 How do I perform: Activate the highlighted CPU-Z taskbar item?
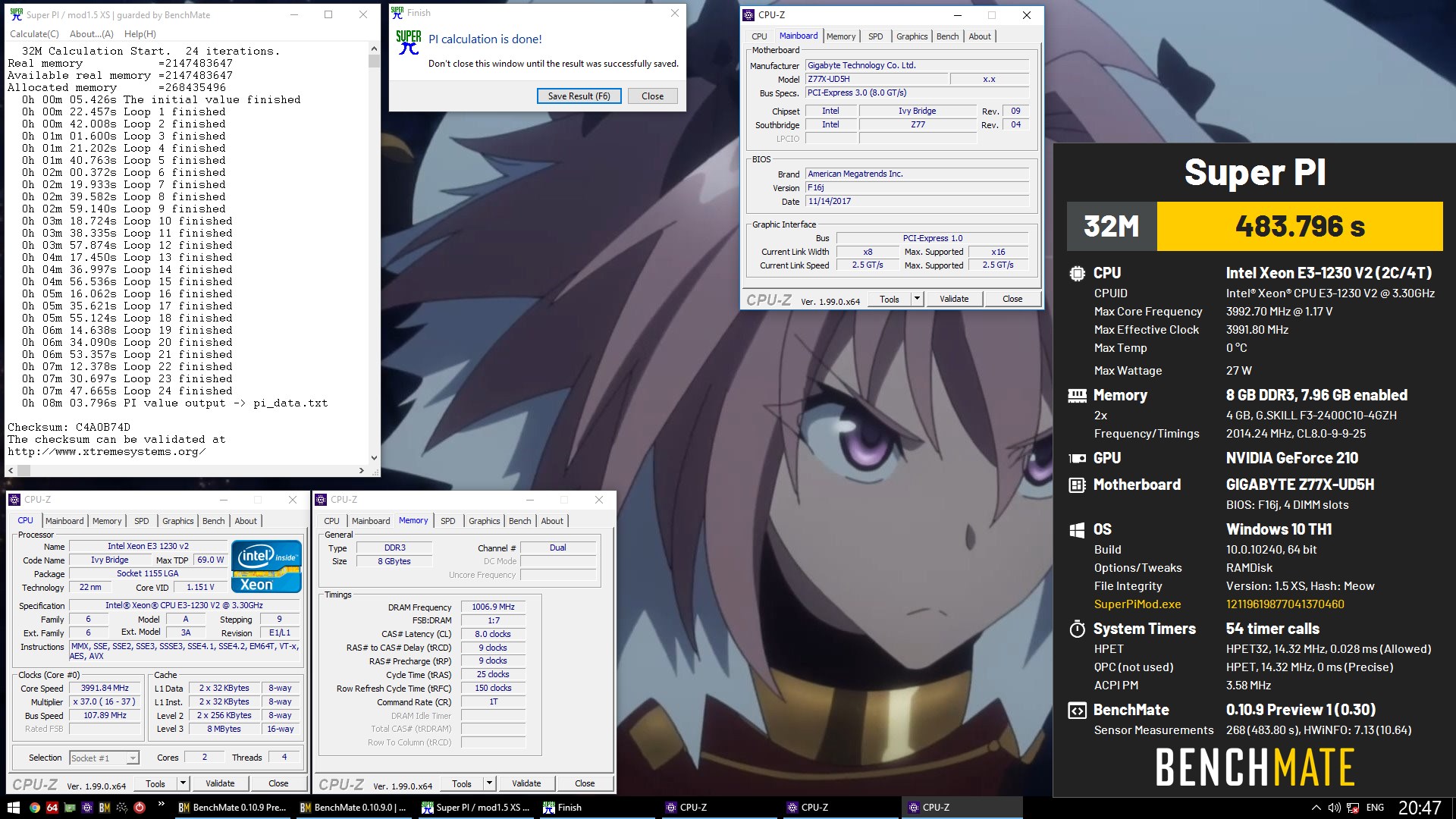point(962,808)
